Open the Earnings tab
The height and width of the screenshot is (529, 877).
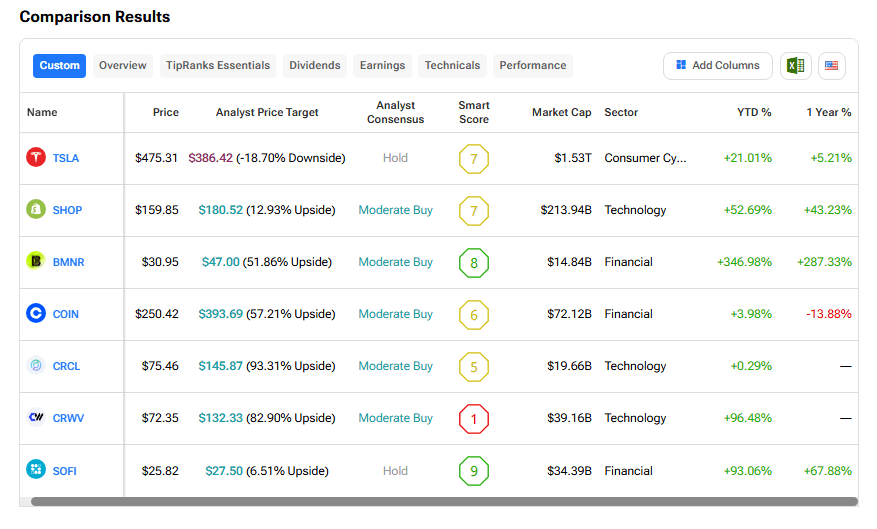[382, 65]
